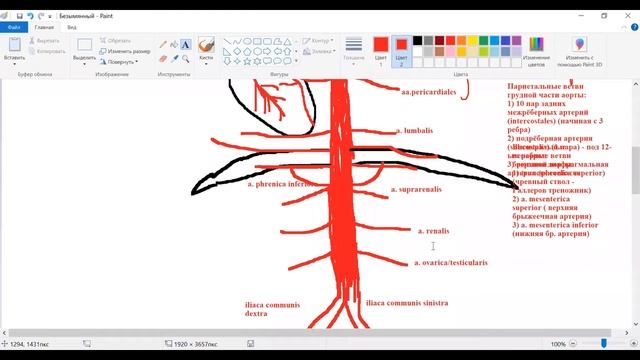Open Edit with Paint 3D
Screen dimensions: 640x360
click(580, 52)
